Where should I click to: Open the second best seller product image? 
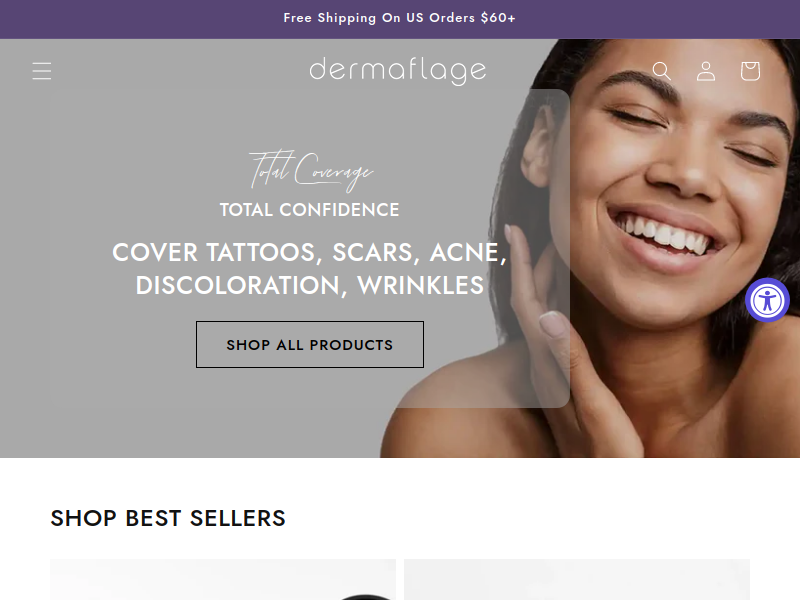577,580
